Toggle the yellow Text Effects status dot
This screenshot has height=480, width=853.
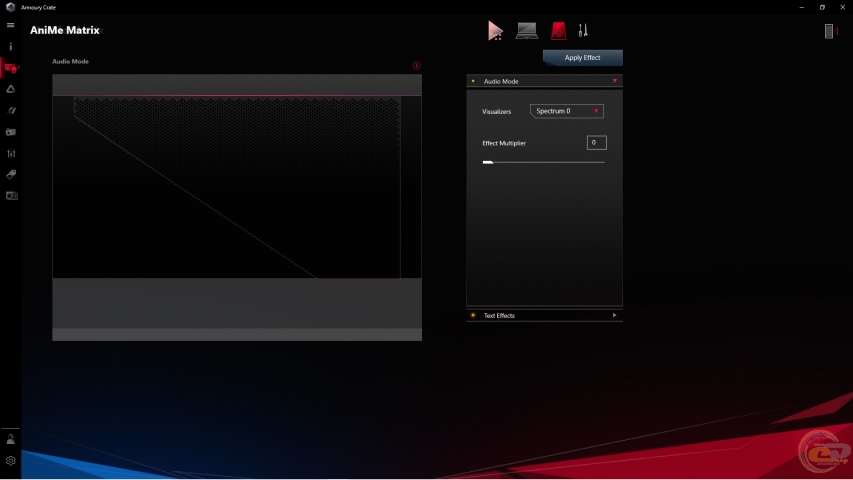473,315
